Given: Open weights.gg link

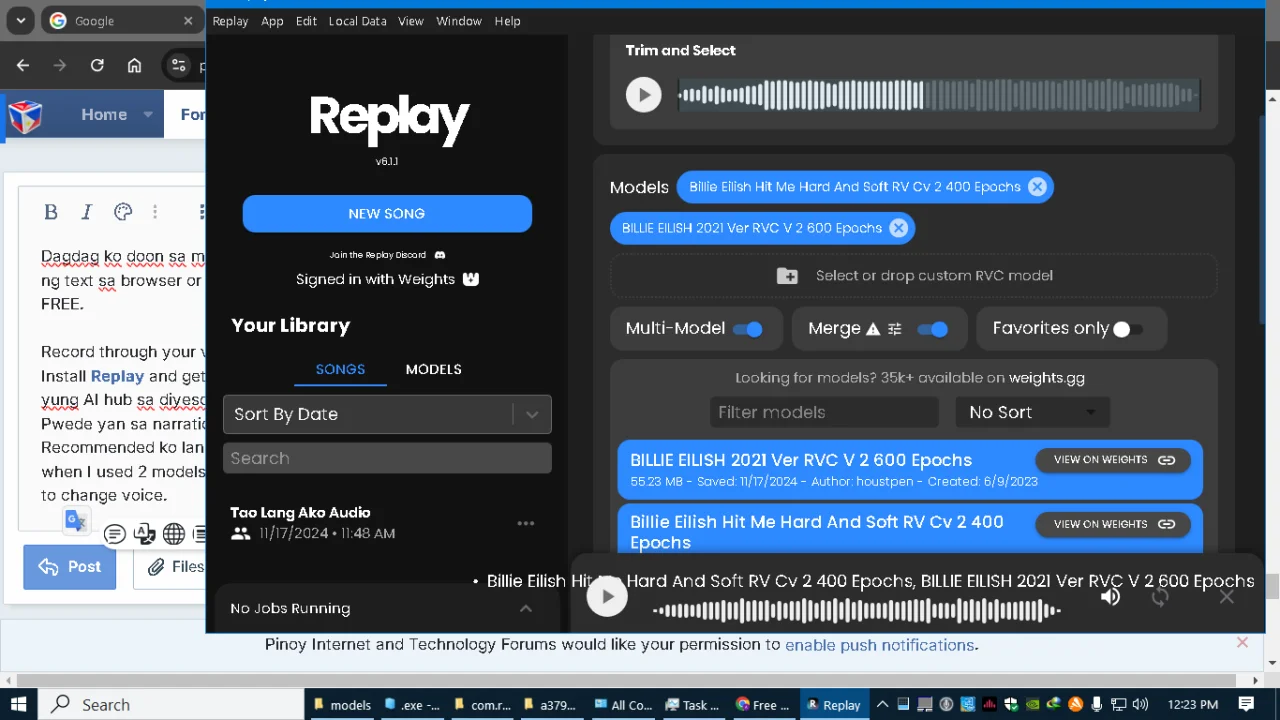Looking at the screenshot, I should tap(1046, 378).
